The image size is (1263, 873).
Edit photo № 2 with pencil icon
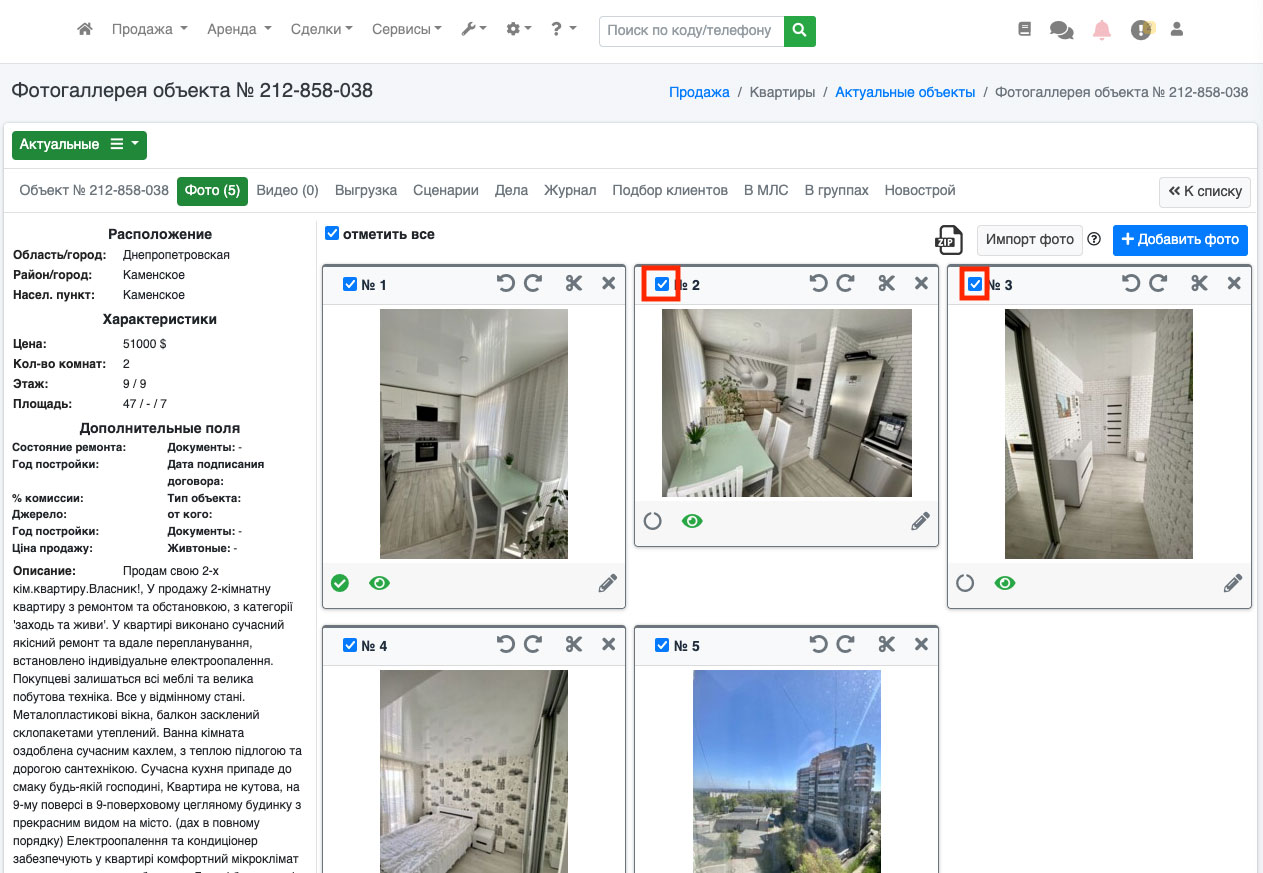[x=920, y=521]
